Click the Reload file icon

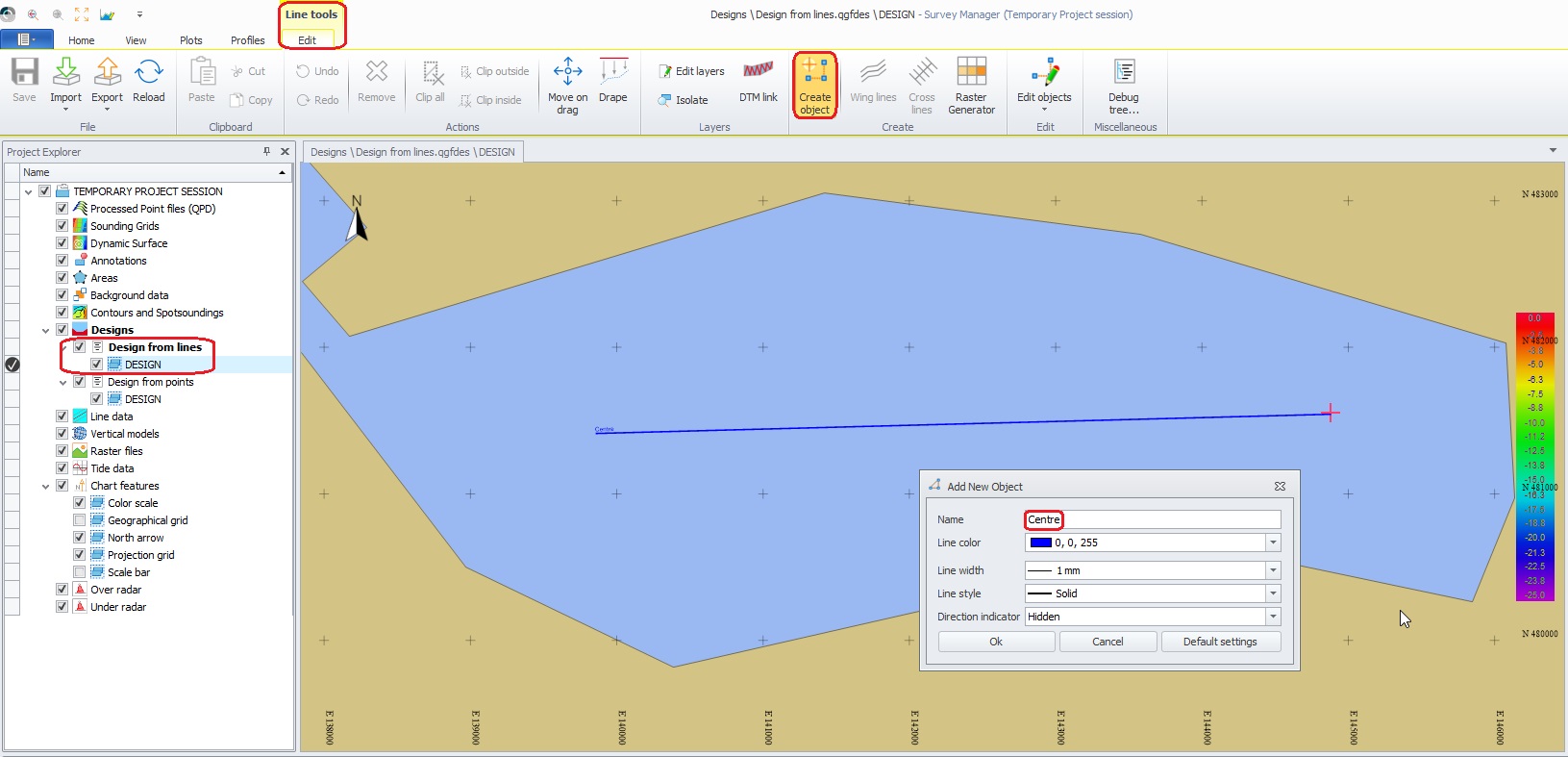[x=149, y=81]
